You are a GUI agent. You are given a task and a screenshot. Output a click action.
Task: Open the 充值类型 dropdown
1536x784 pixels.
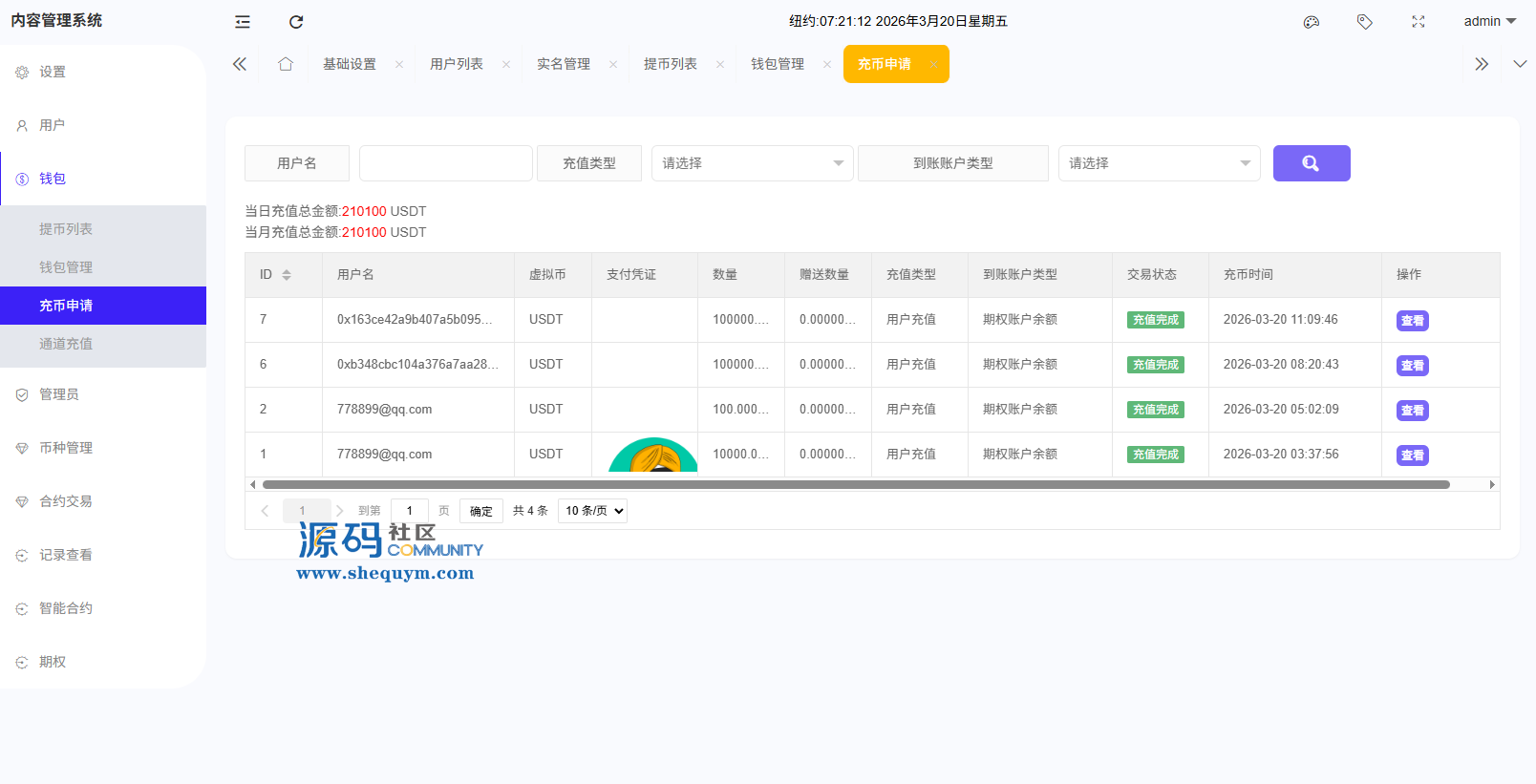click(x=752, y=163)
